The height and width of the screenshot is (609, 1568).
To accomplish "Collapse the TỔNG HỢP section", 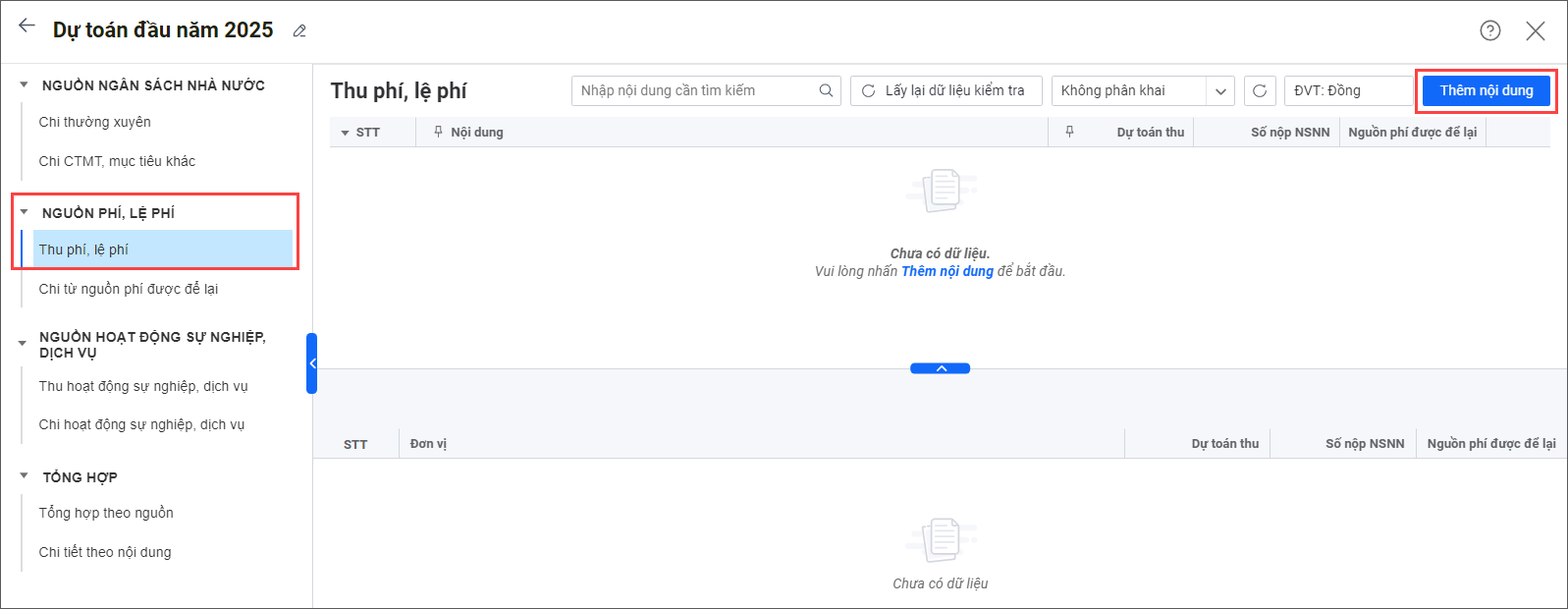I will tap(24, 476).
